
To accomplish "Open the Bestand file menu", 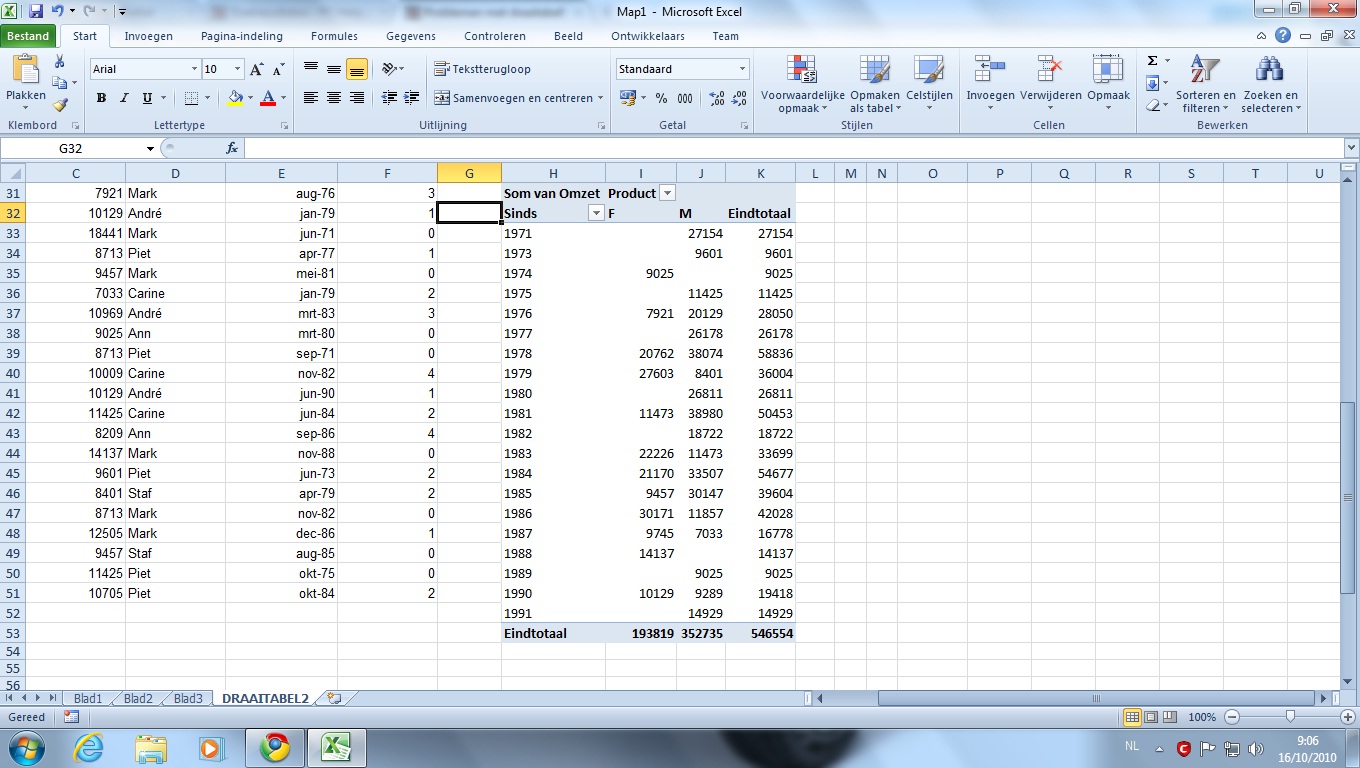I will coord(28,36).
